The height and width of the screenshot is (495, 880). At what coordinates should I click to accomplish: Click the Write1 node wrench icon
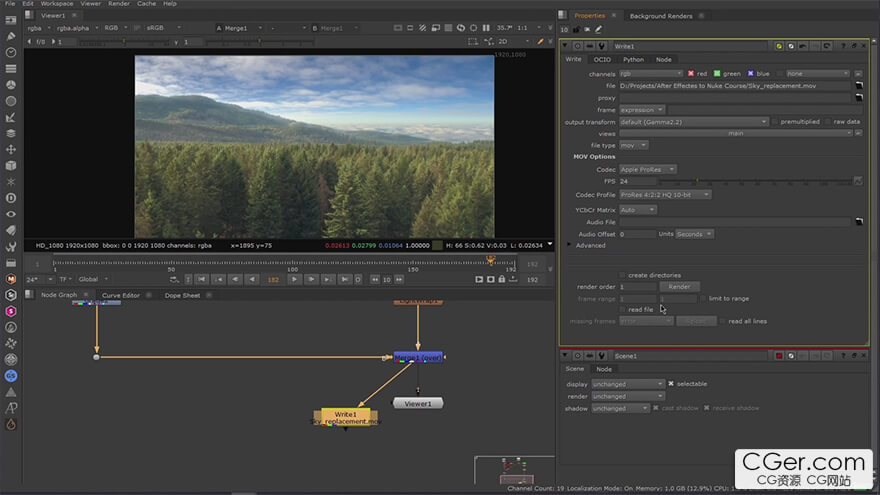(602, 46)
